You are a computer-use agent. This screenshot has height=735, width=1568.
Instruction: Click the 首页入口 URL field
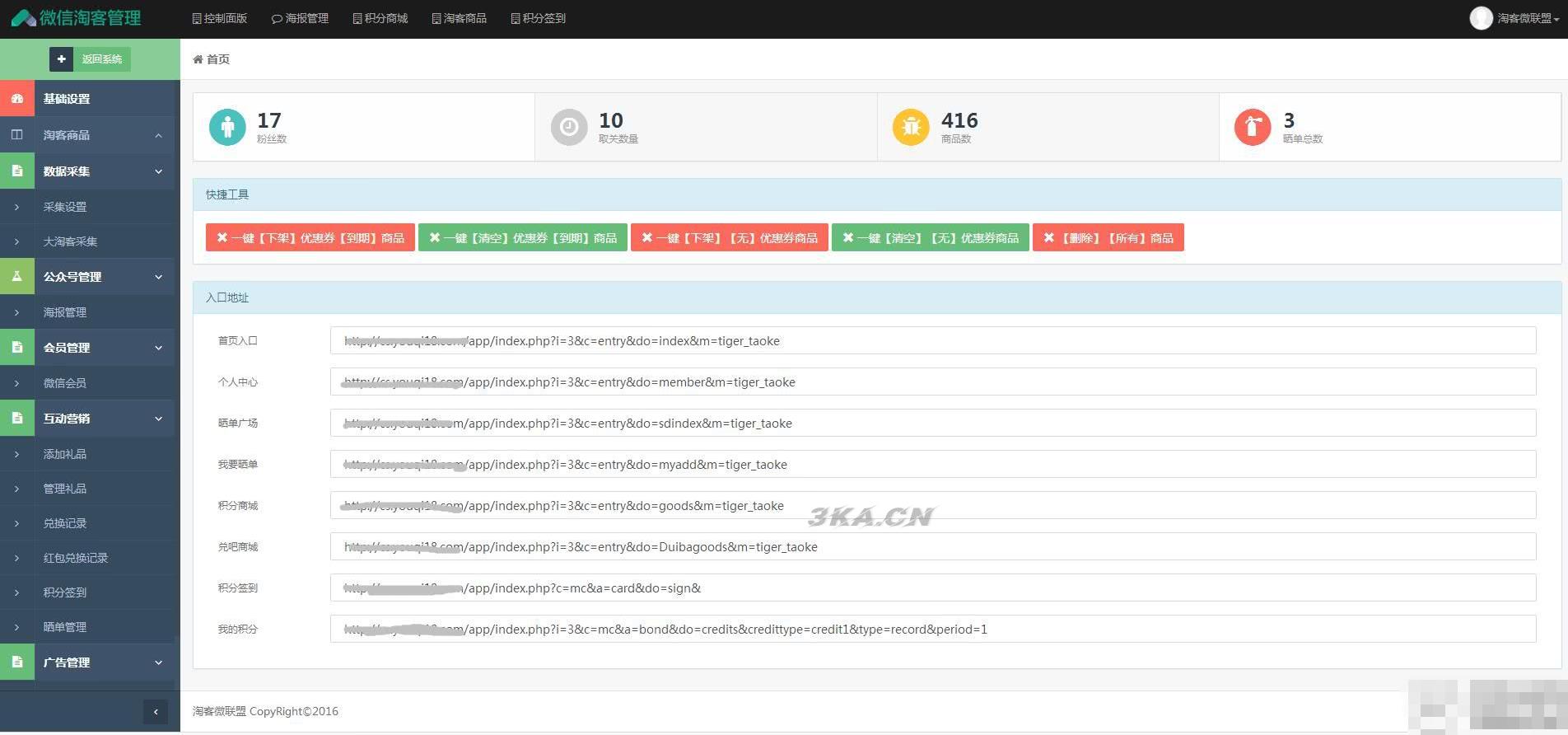click(x=933, y=340)
